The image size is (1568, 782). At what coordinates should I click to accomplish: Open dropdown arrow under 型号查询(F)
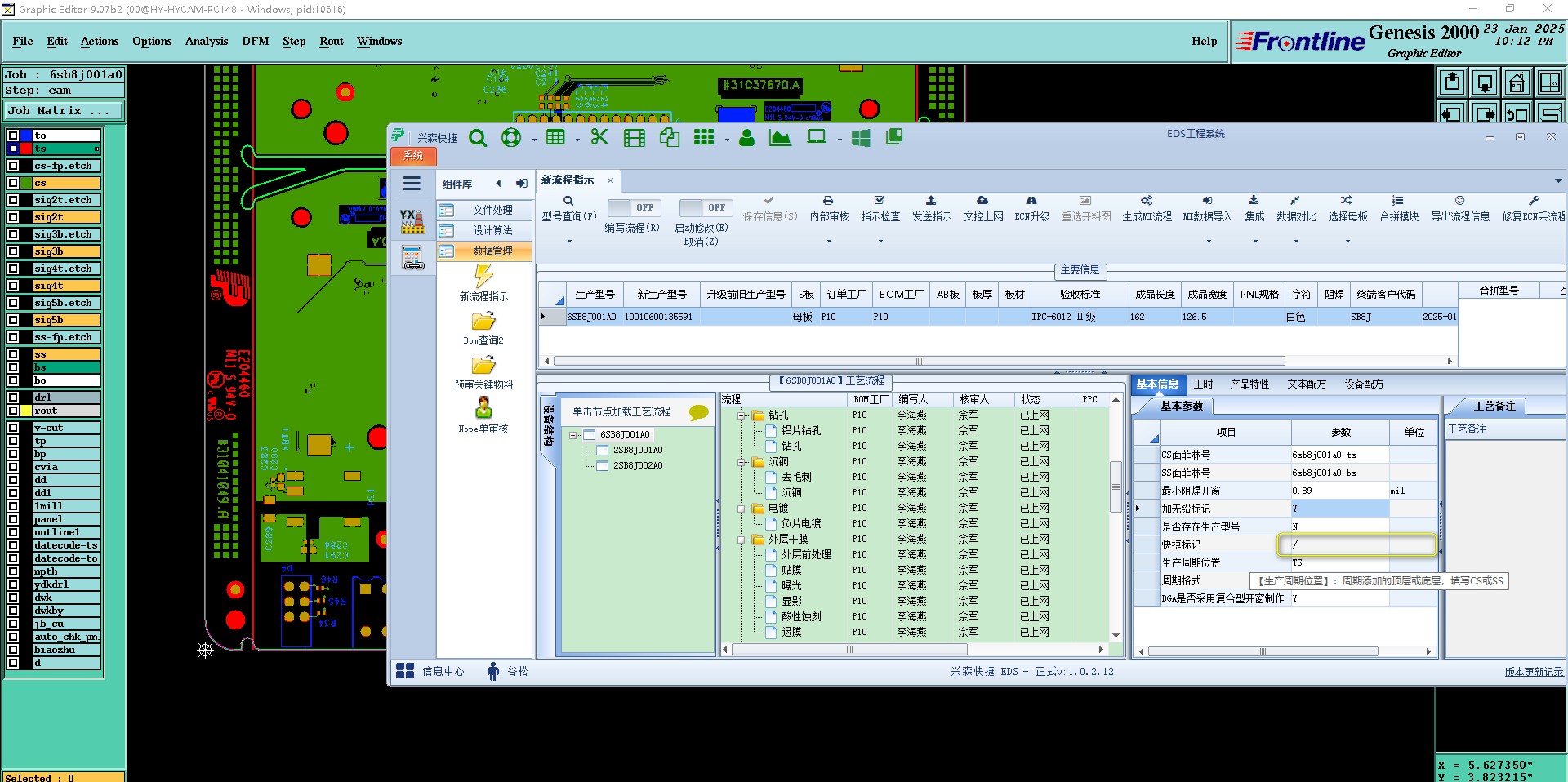tap(569, 241)
